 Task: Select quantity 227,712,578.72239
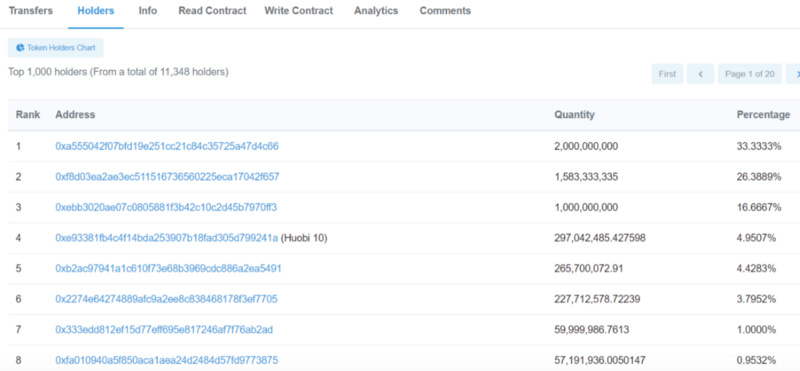pyautogui.click(x=597, y=299)
